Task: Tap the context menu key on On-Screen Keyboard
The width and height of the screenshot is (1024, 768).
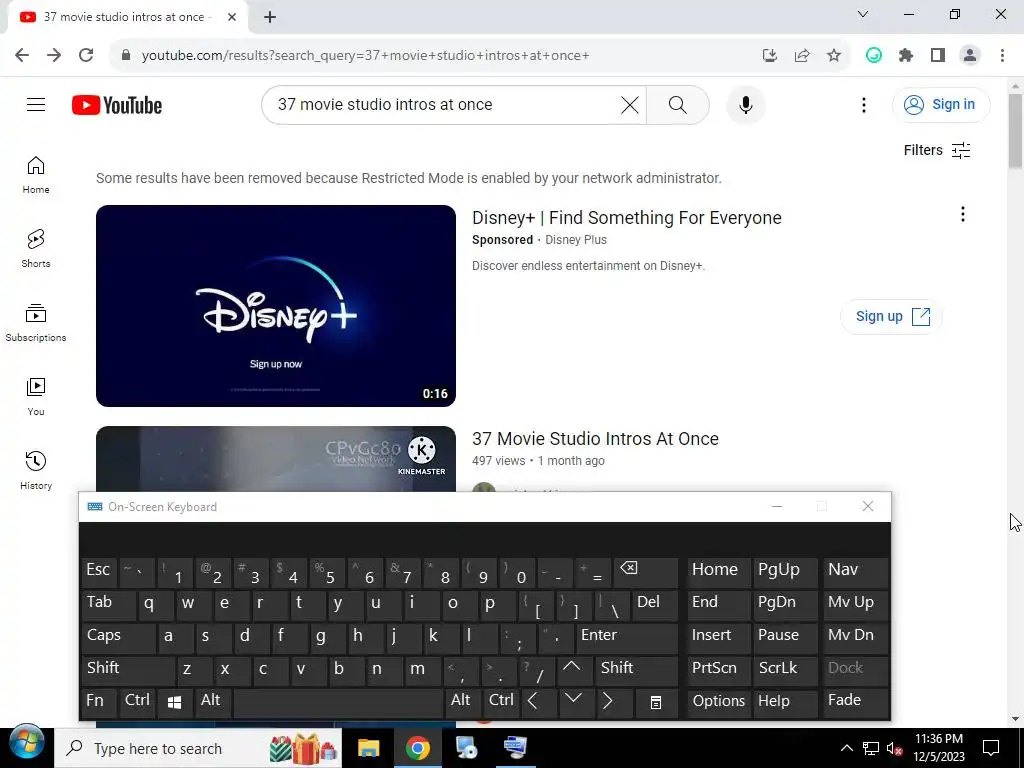Action: 656,702
